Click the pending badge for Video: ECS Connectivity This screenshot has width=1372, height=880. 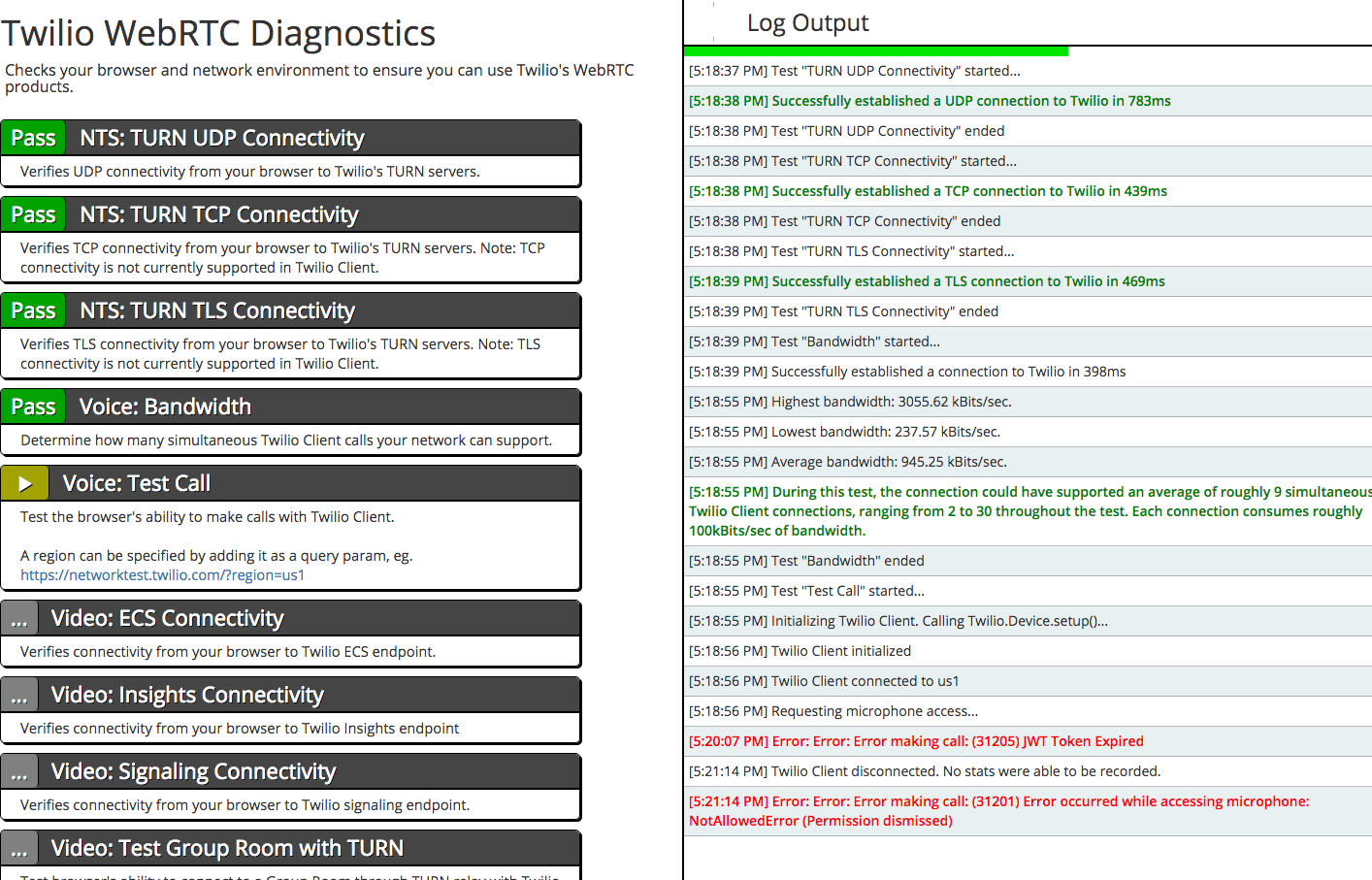(19, 618)
